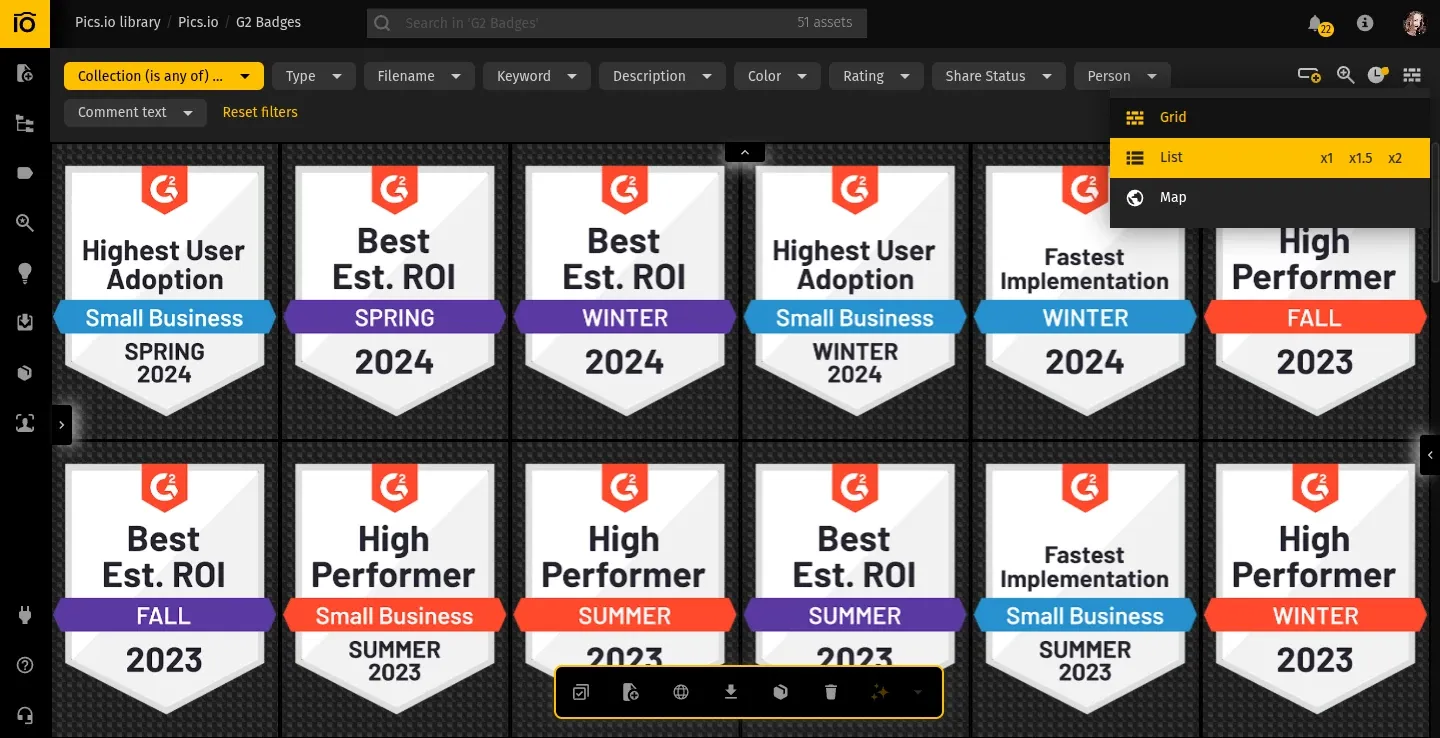Set list zoom level to x2

[1395, 157]
